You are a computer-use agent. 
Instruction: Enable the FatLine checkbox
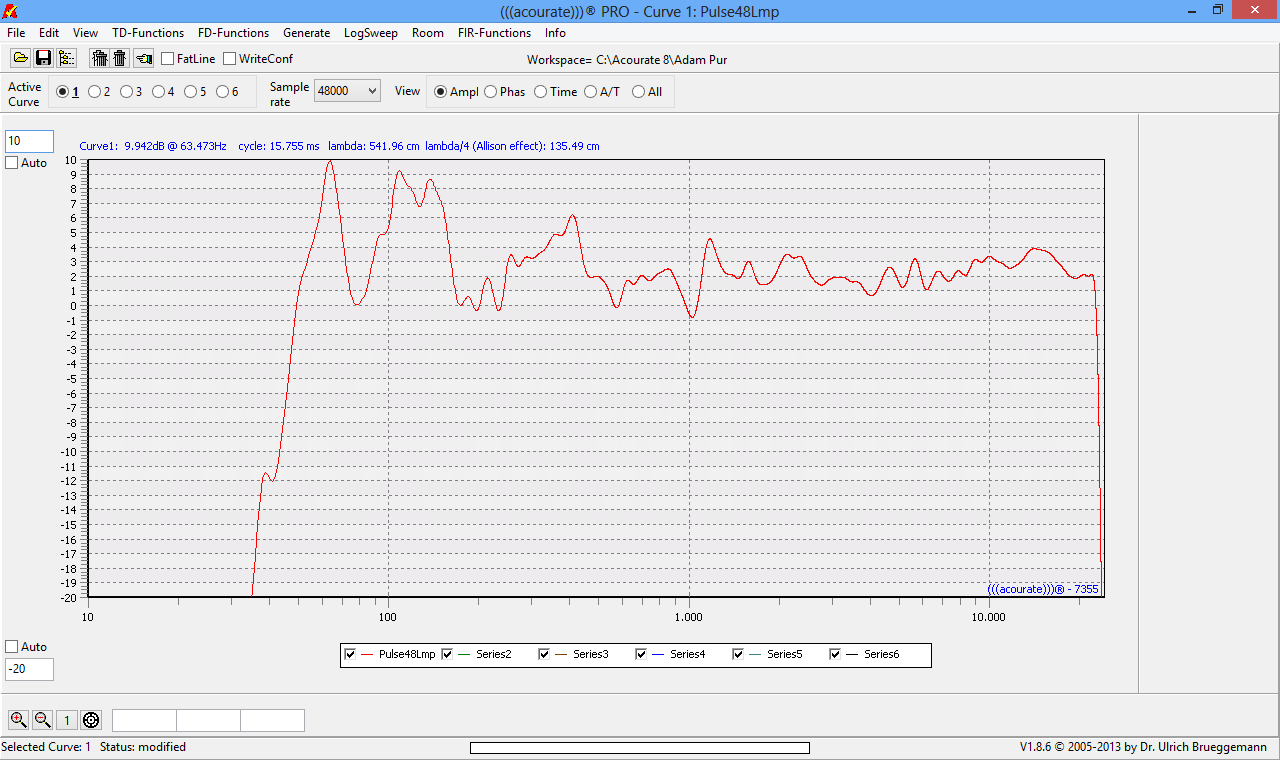(x=168, y=59)
